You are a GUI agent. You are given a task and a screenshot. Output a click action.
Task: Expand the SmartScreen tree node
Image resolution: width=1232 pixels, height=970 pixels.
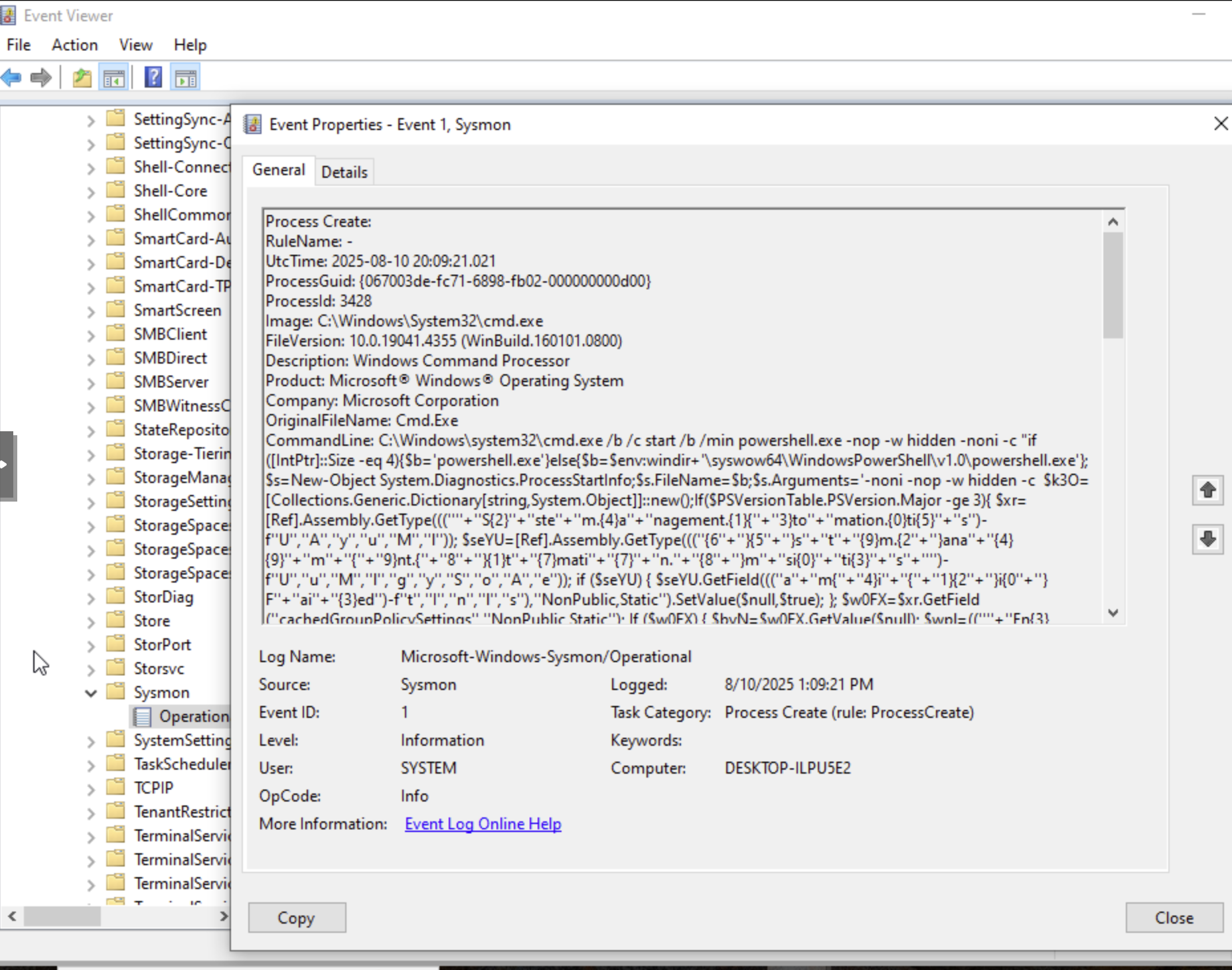pos(91,311)
